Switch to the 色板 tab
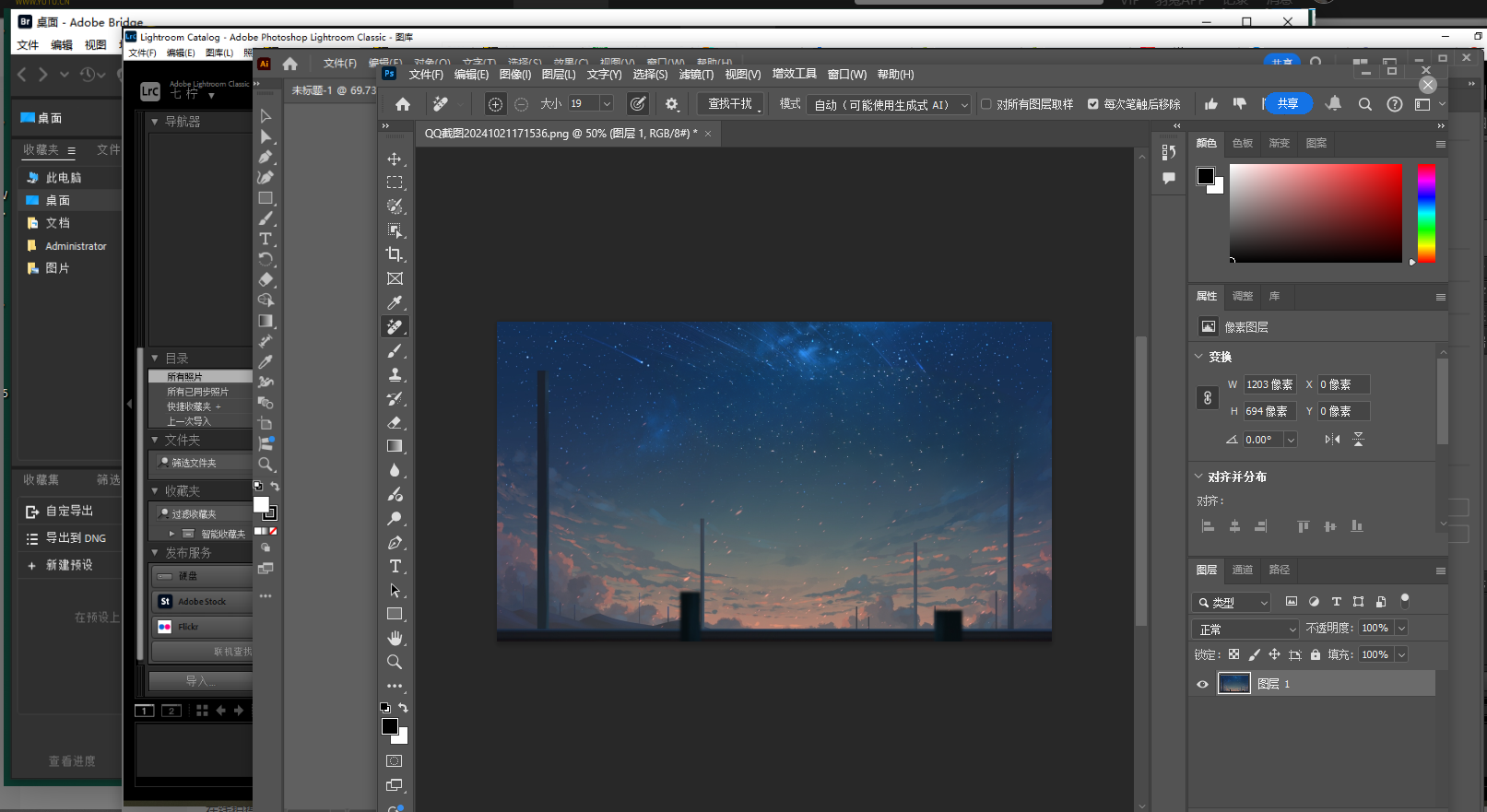The height and width of the screenshot is (812, 1487). pyautogui.click(x=1243, y=143)
